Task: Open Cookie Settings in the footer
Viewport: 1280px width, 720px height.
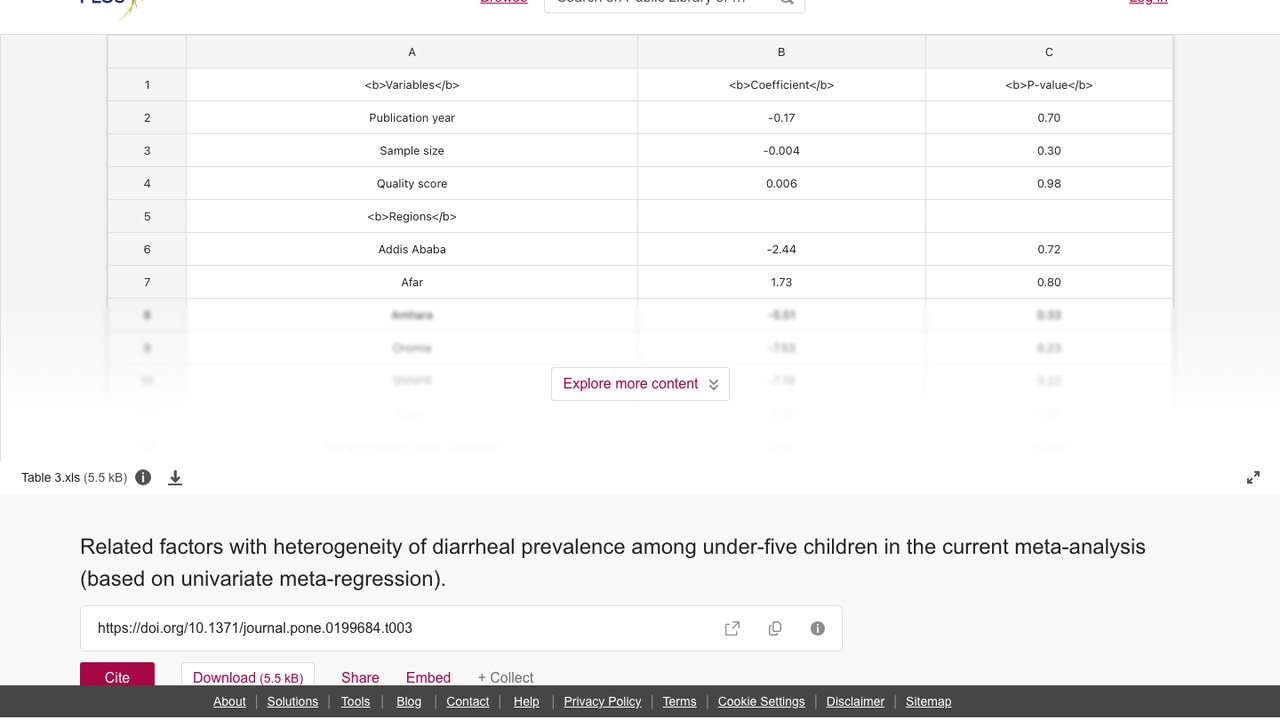Action: tap(761, 702)
